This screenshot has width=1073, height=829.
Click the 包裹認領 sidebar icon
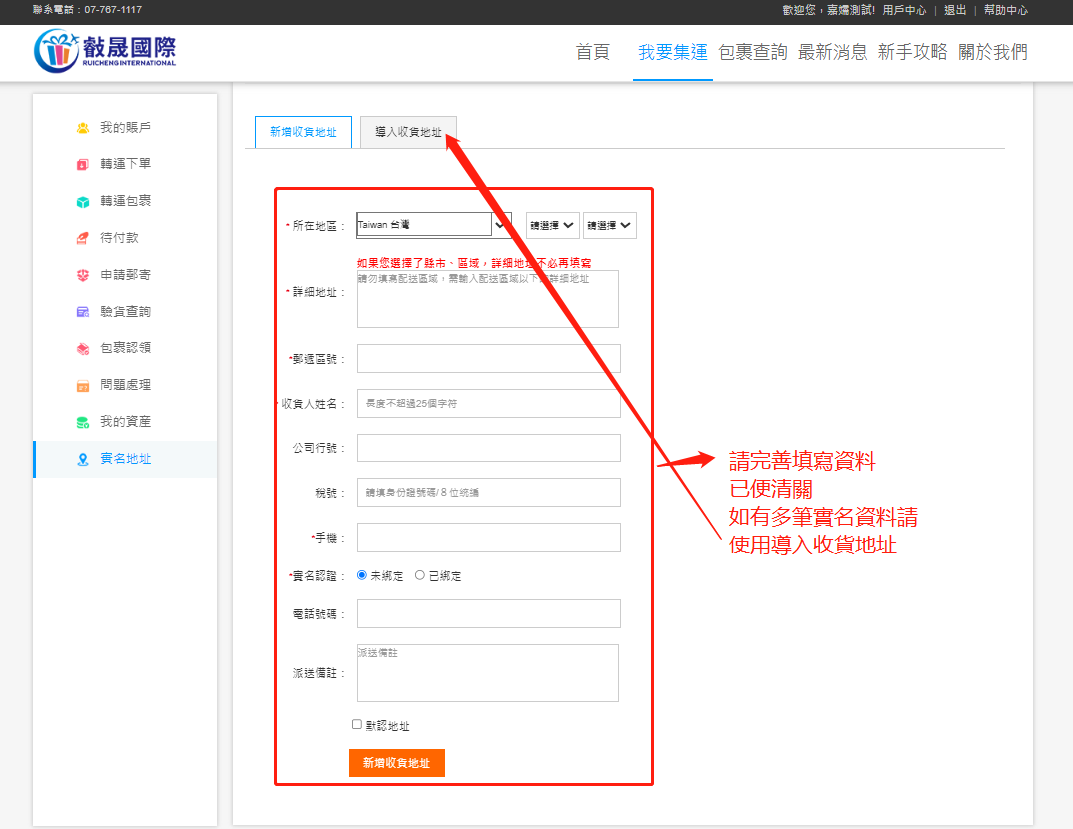pos(83,348)
